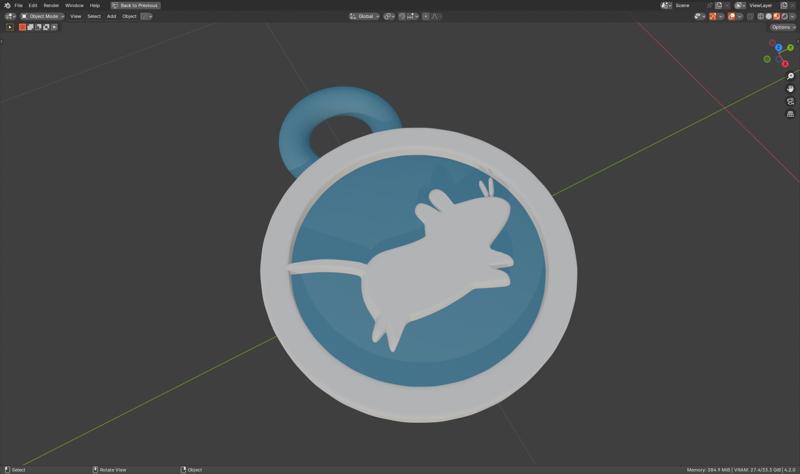Screen dimensions: 800x474
Task: Open the overlays options dropdown arrow
Action: (739, 16)
